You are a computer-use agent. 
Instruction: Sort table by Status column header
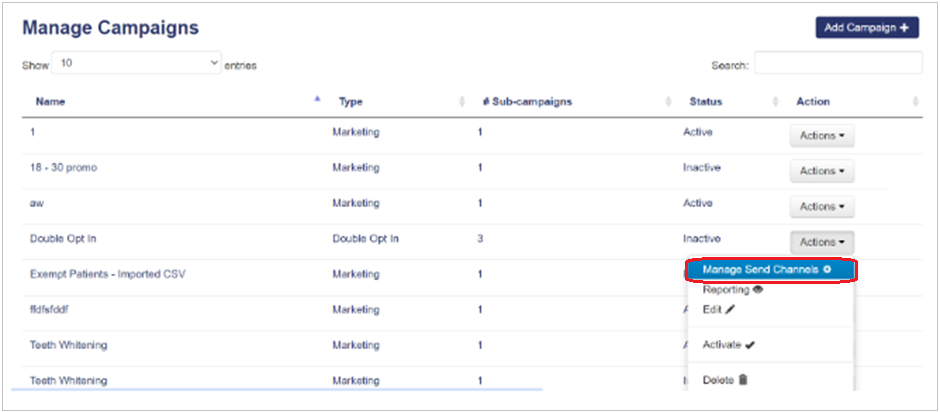click(x=706, y=101)
